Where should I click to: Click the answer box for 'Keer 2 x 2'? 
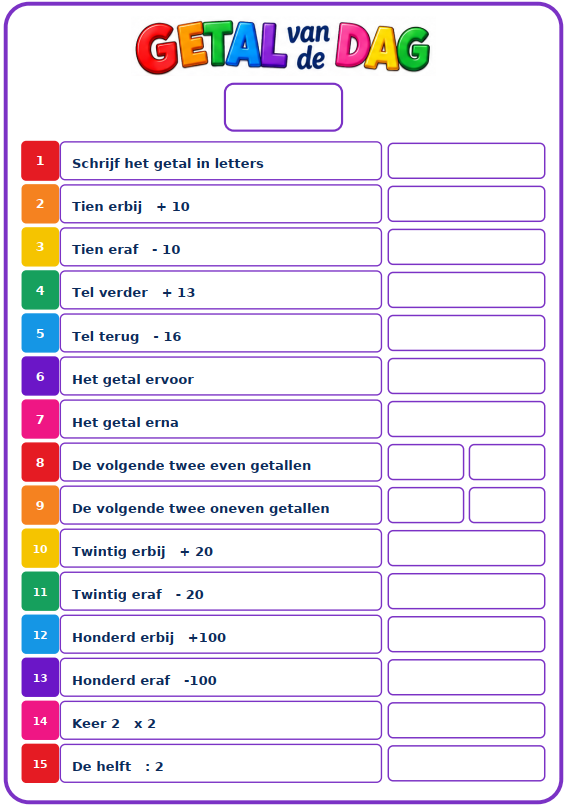click(x=466, y=721)
